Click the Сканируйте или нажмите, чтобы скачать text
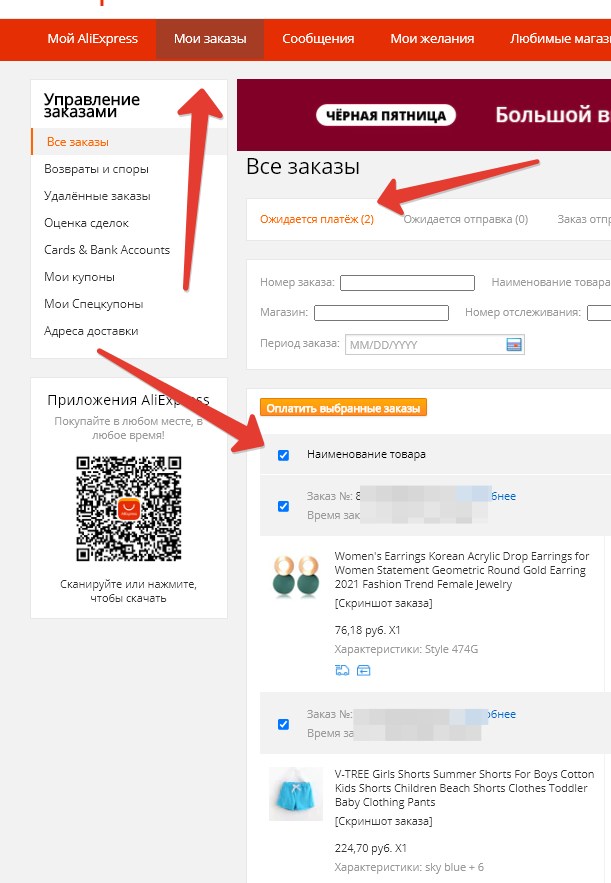This screenshot has height=883, width=611. 128,591
